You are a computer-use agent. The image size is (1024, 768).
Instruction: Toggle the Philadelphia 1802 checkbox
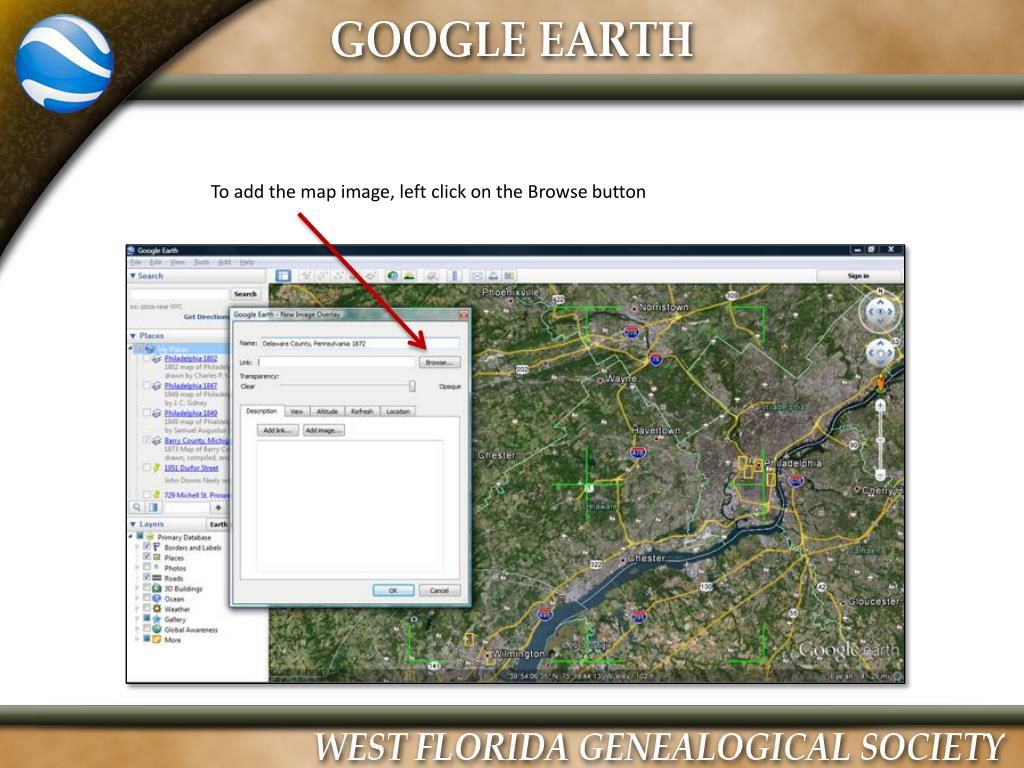point(147,359)
